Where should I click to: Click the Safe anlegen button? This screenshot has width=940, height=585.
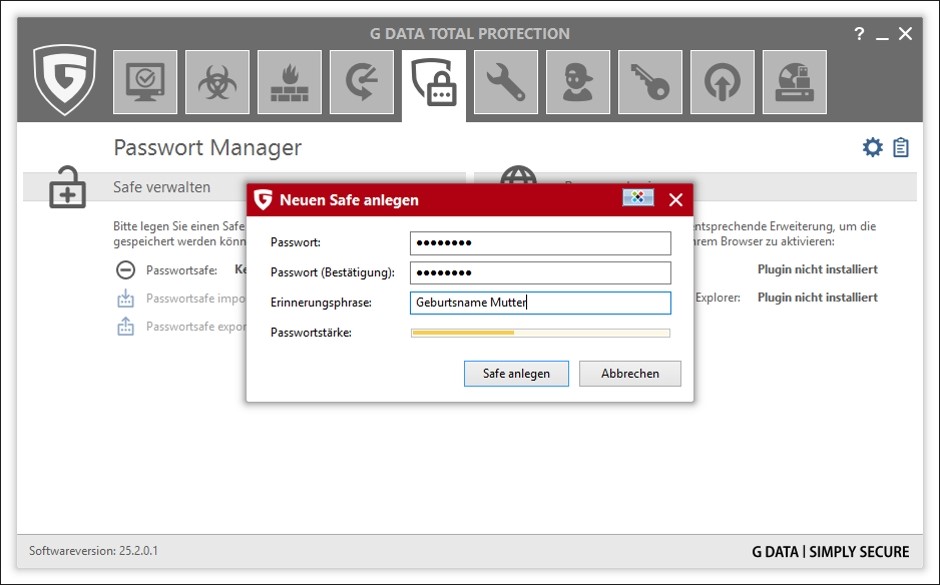pos(516,373)
